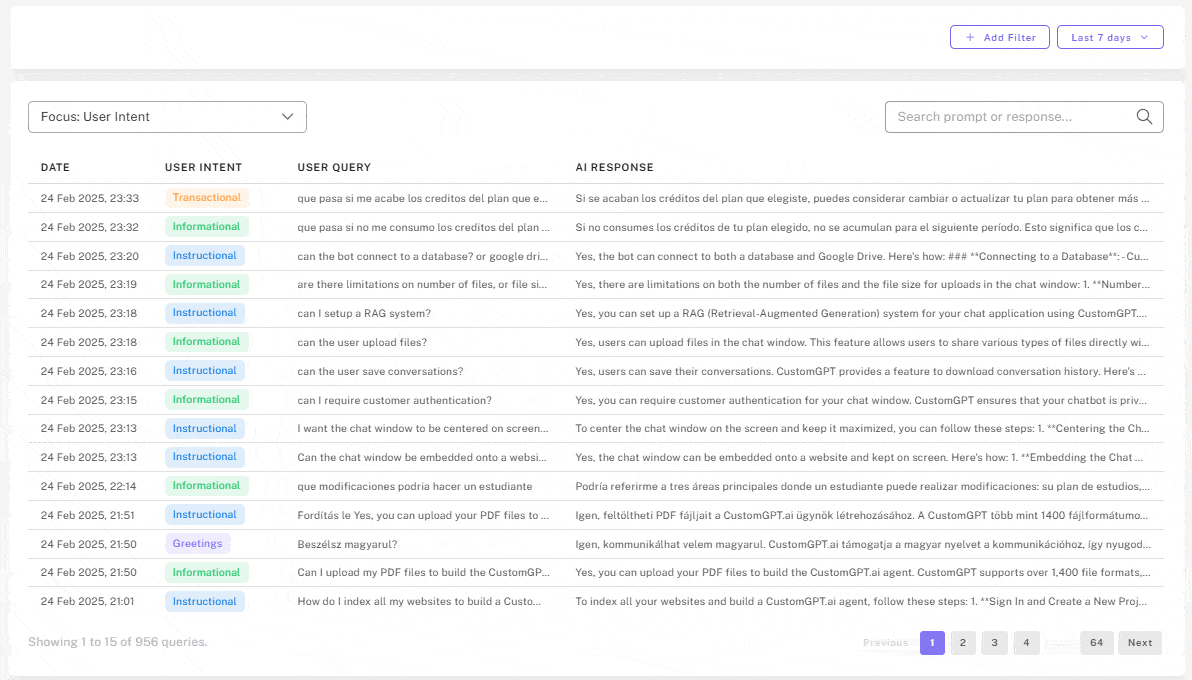This screenshot has width=1192, height=680.
Task: Click Informational tag in the 23:15 row
Action: pyautogui.click(x=206, y=399)
